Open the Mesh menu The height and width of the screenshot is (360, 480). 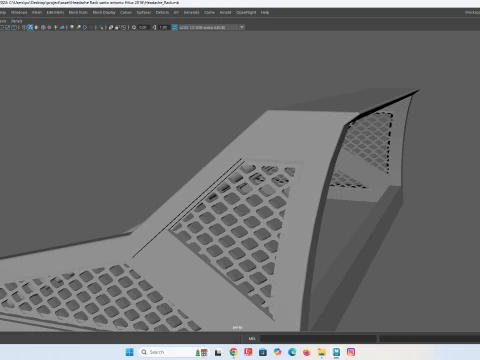point(37,12)
